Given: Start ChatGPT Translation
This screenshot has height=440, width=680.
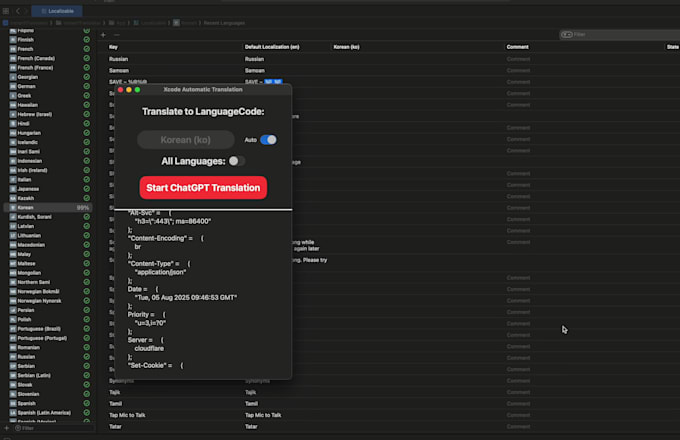Looking at the screenshot, I should pos(203,188).
